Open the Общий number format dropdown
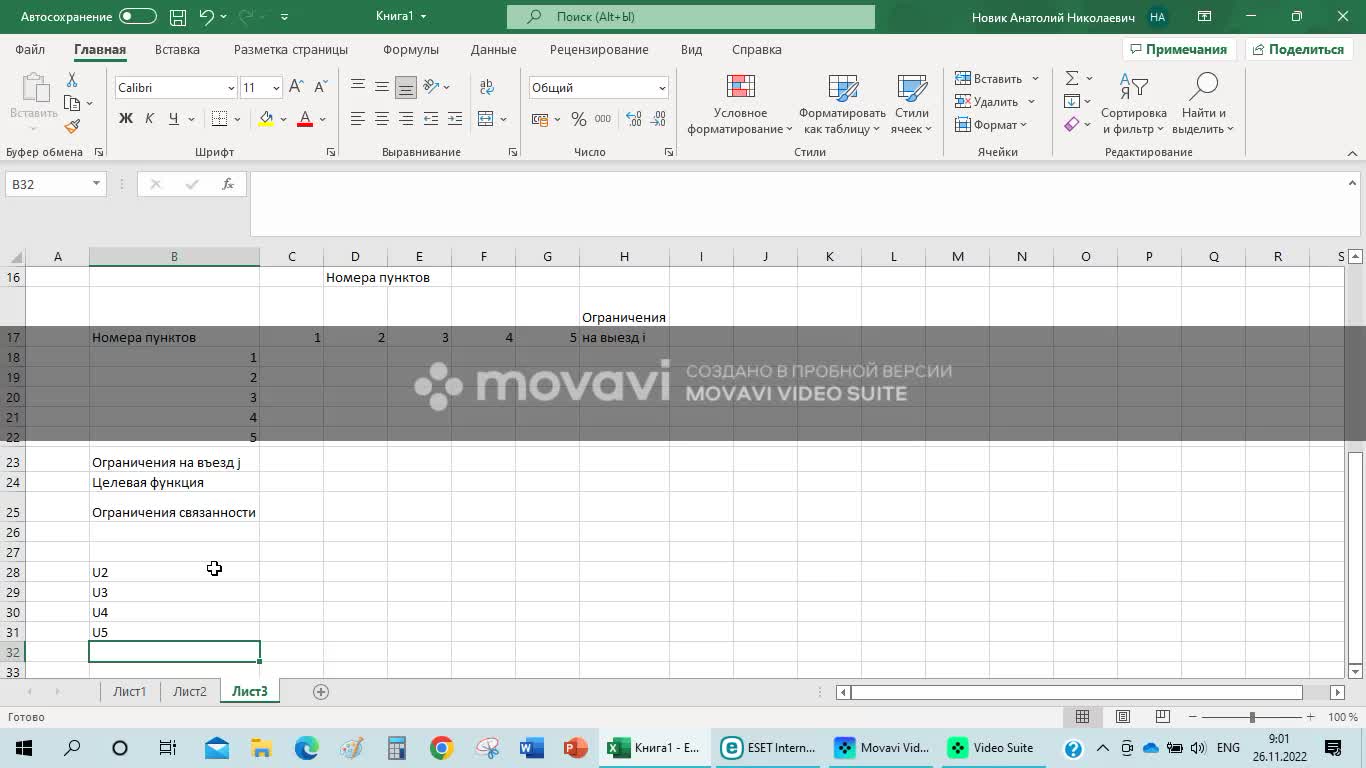Image resolution: width=1366 pixels, height=768 pixels. point(662,88)
